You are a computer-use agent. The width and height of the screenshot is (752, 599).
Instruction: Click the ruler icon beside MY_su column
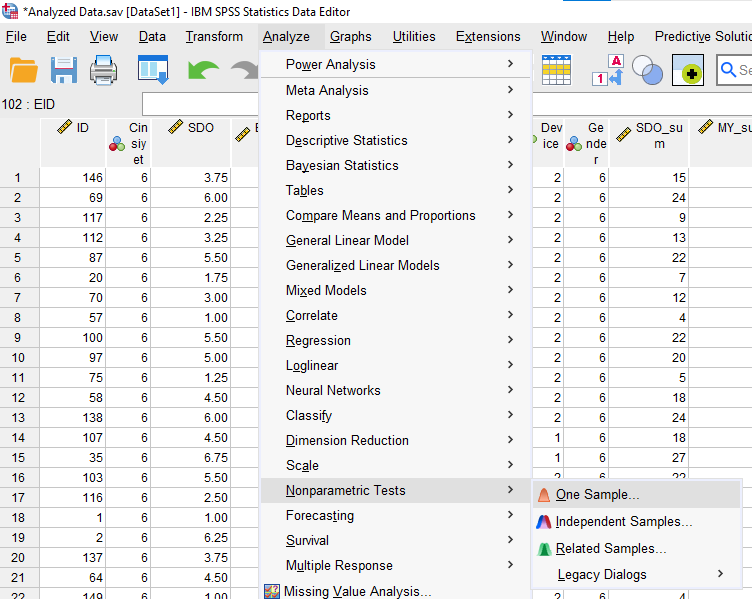coord(705,127)
